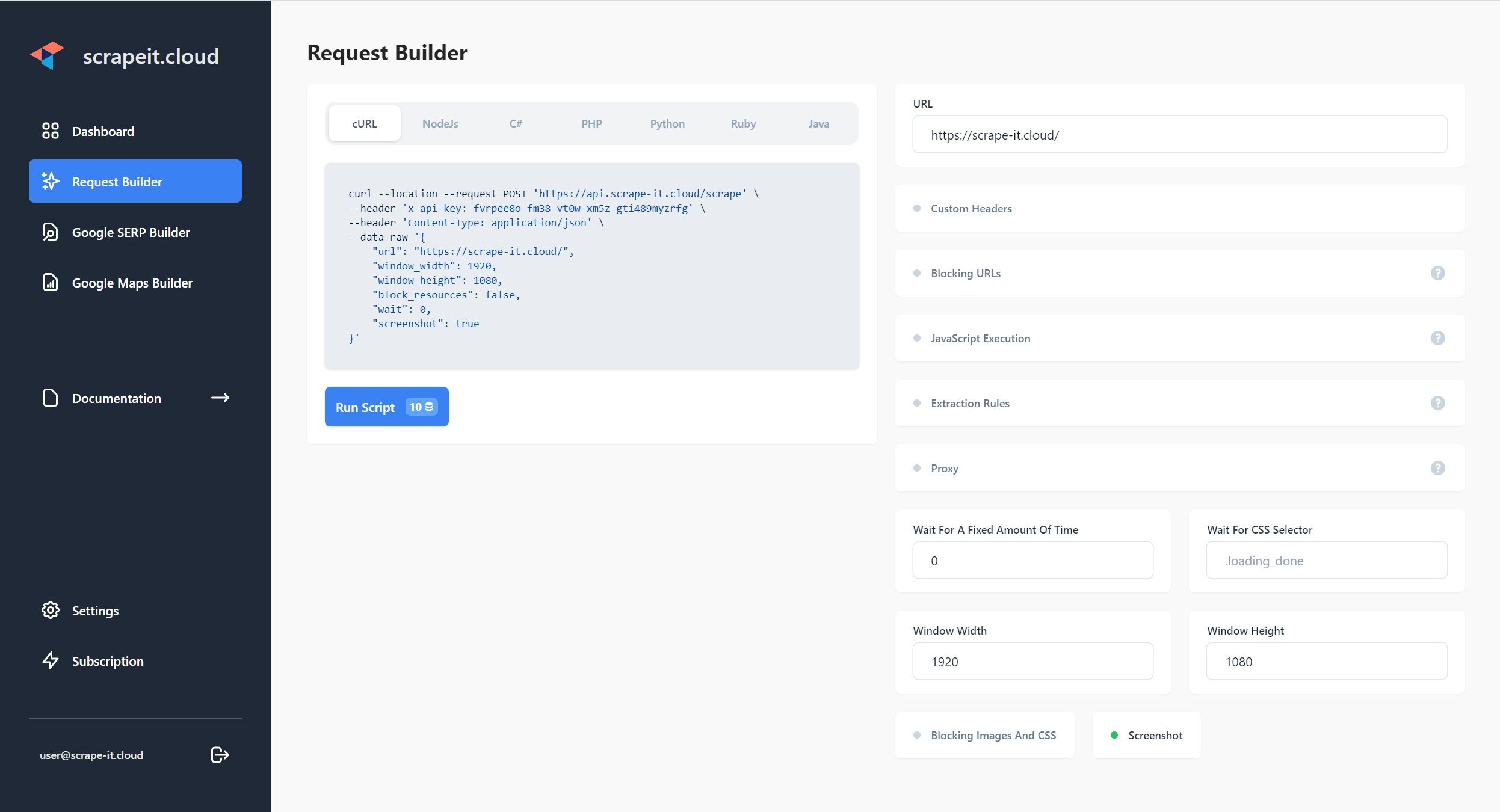
Task: Toggle the Extraction Rules option
Action: (1179, 403)
